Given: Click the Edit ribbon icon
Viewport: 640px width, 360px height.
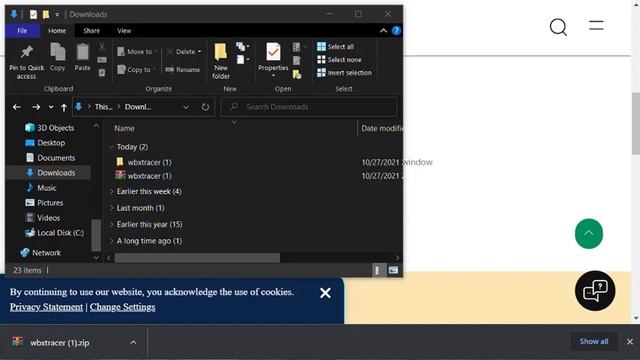Looking at the screenshot, I should click(x=297, y=61).
